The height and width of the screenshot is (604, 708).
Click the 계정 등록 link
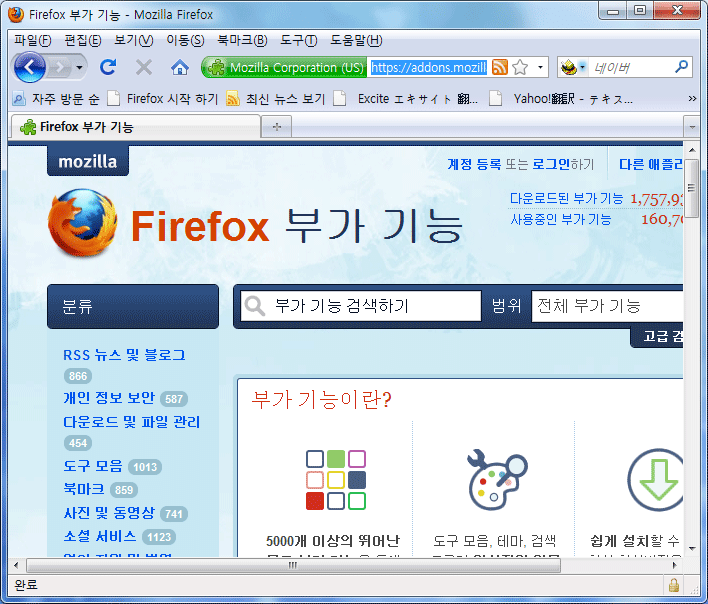474,164
